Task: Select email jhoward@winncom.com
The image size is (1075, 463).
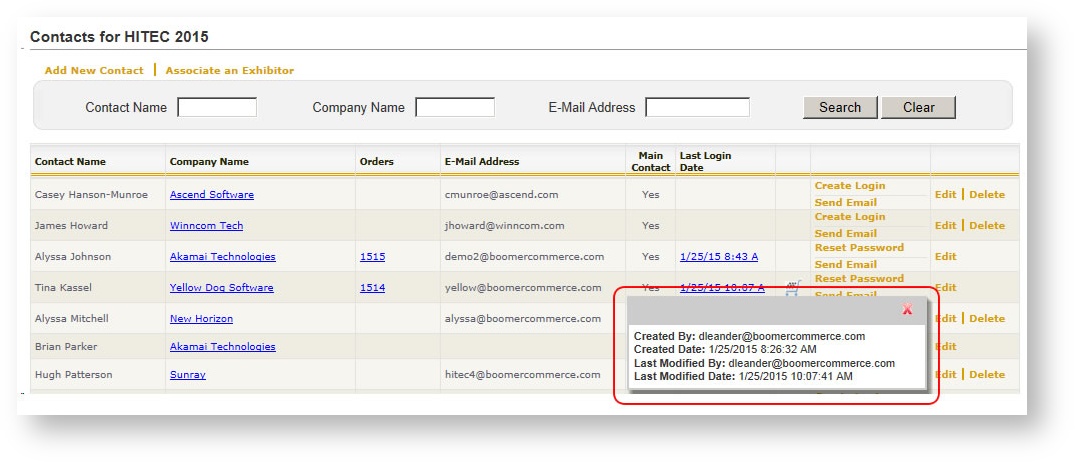Action: tap(505, 226)
